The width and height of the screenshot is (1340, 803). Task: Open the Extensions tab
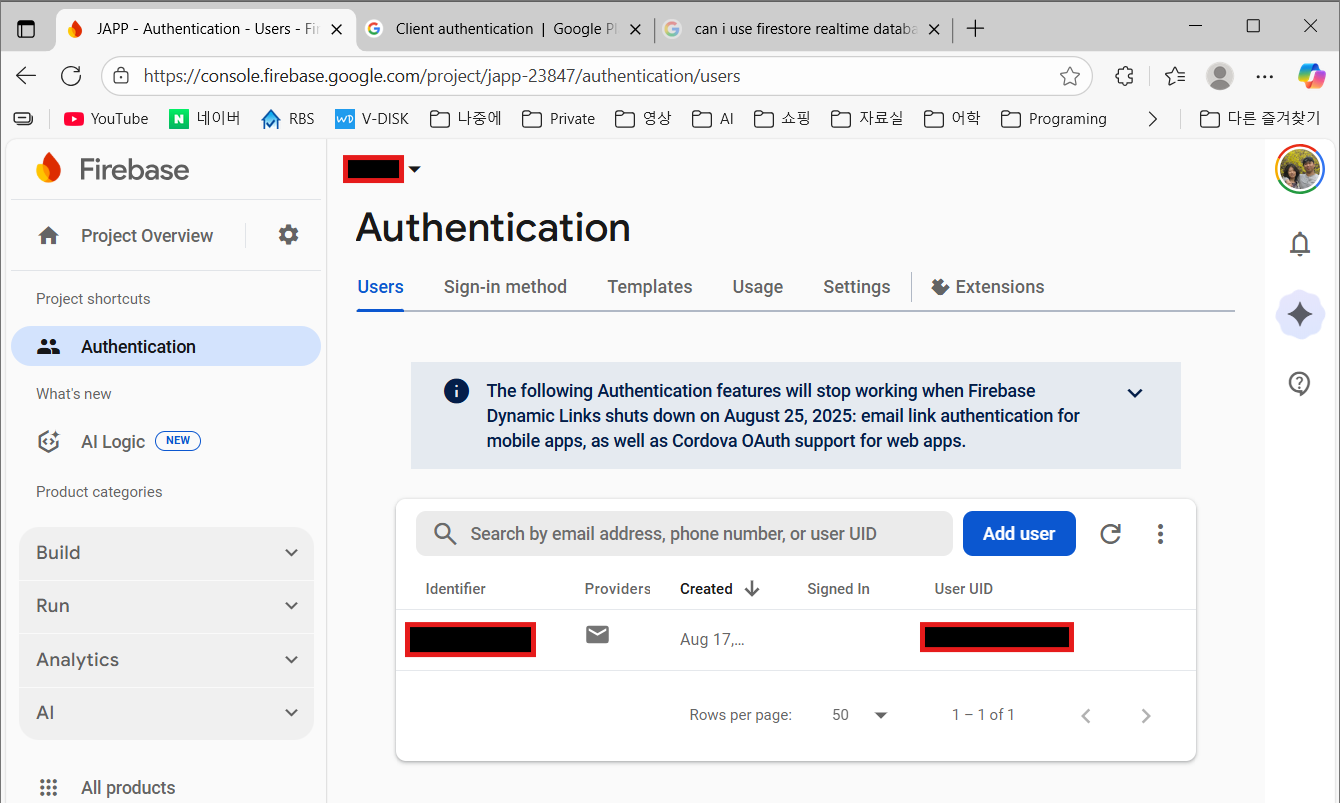(987, 287)
